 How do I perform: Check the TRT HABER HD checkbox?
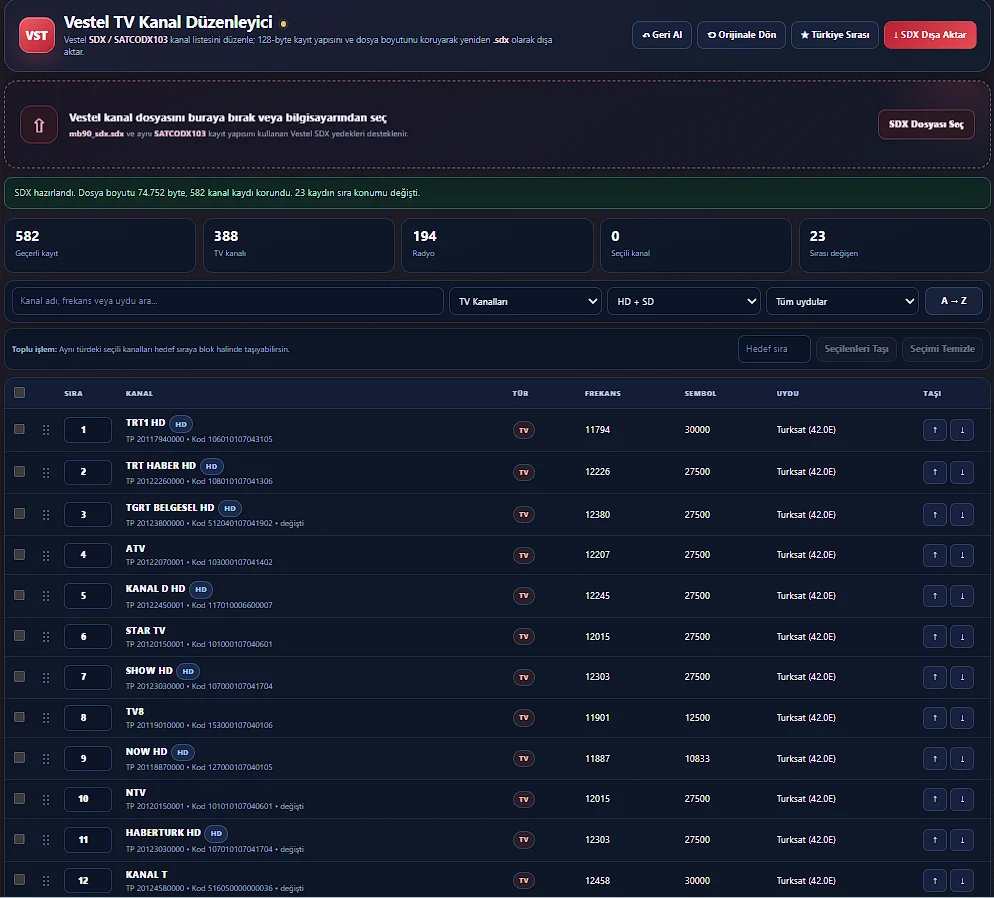coord(20,471)
